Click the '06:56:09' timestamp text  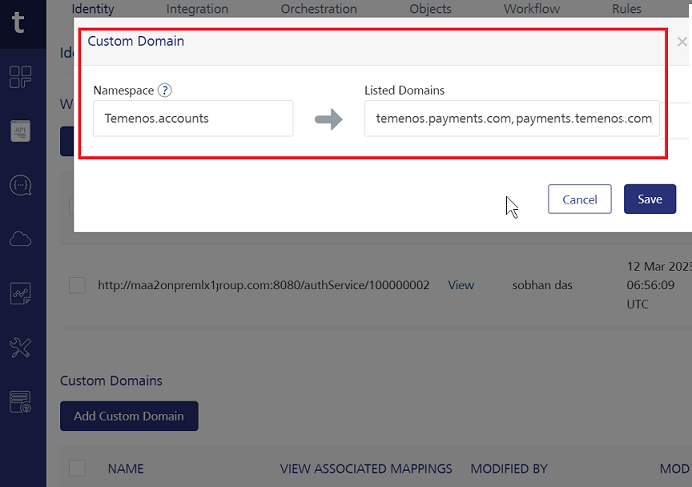[651, 285]
